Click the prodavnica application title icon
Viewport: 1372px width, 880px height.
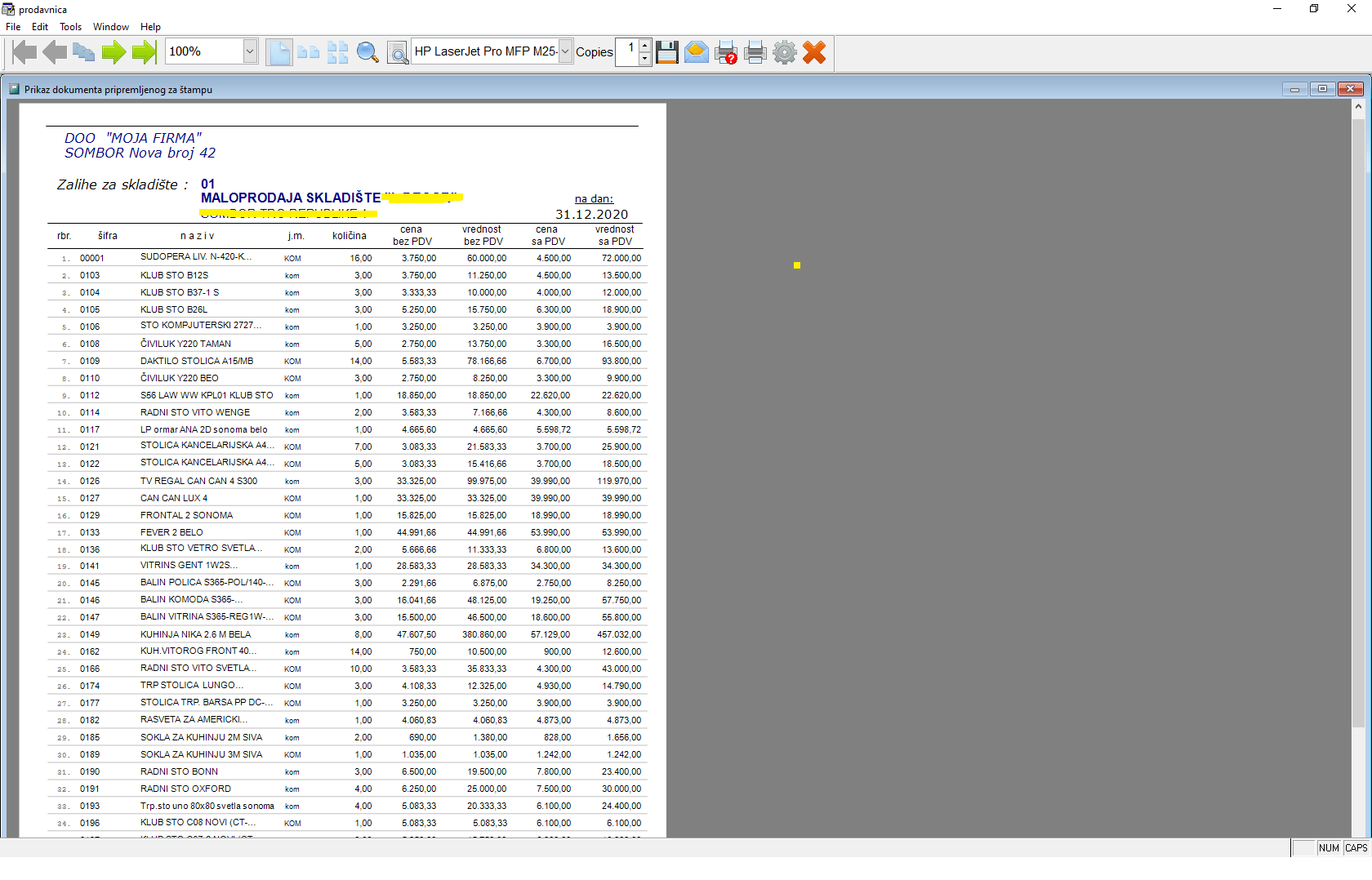(8, 9)
